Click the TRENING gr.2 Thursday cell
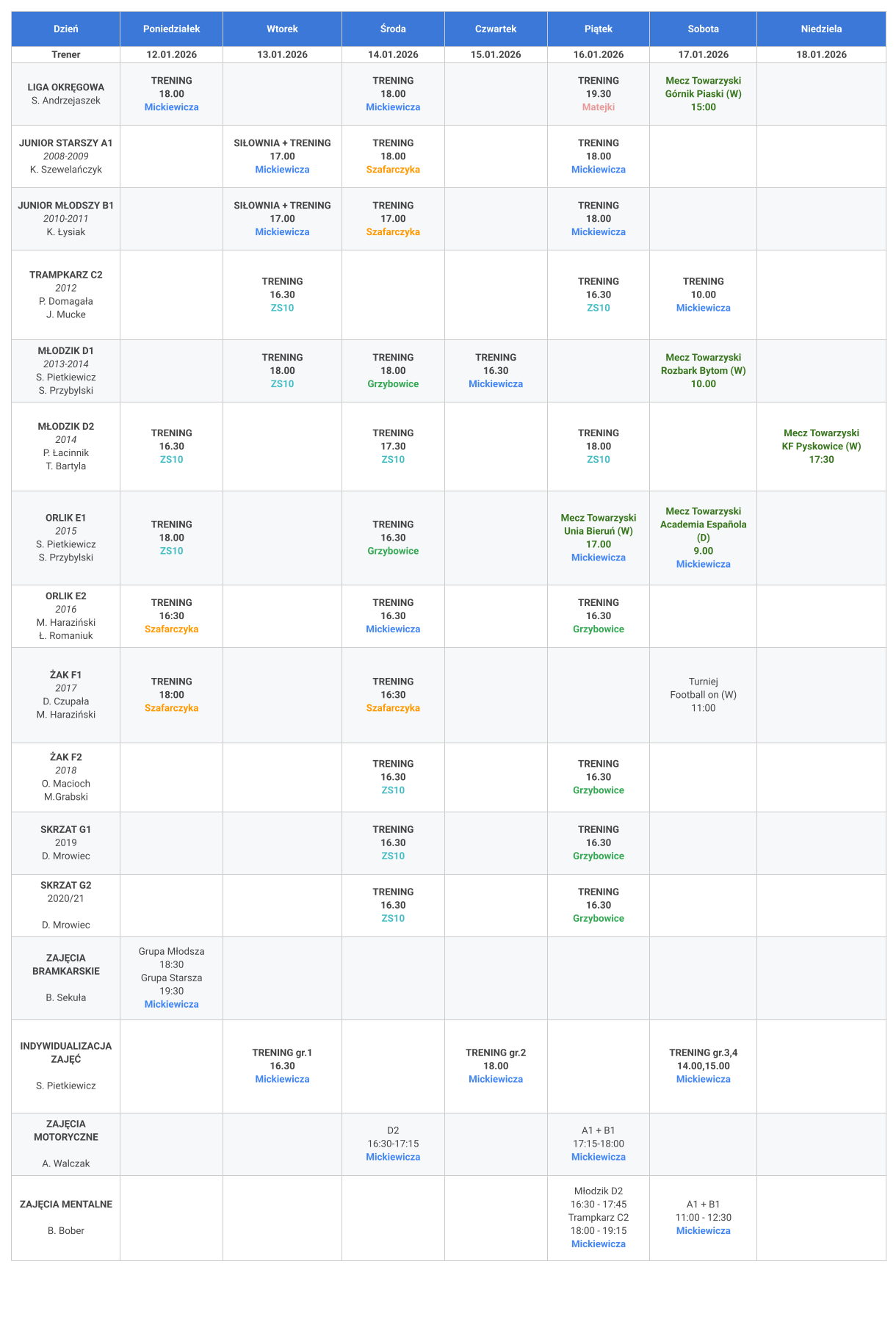896x1325 pixels. click(x=496, y=1066)
